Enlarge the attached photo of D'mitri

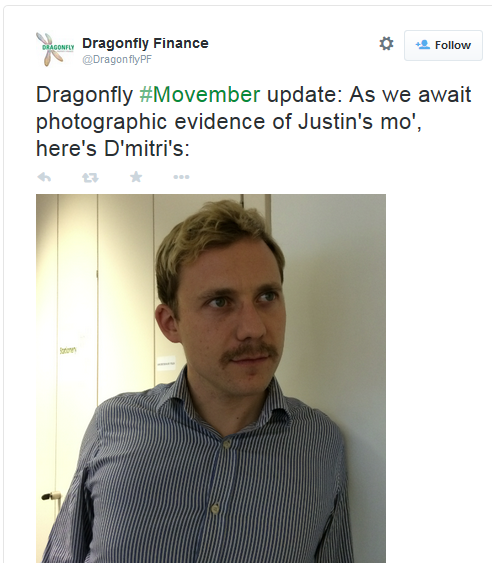(x=211, y=378)
